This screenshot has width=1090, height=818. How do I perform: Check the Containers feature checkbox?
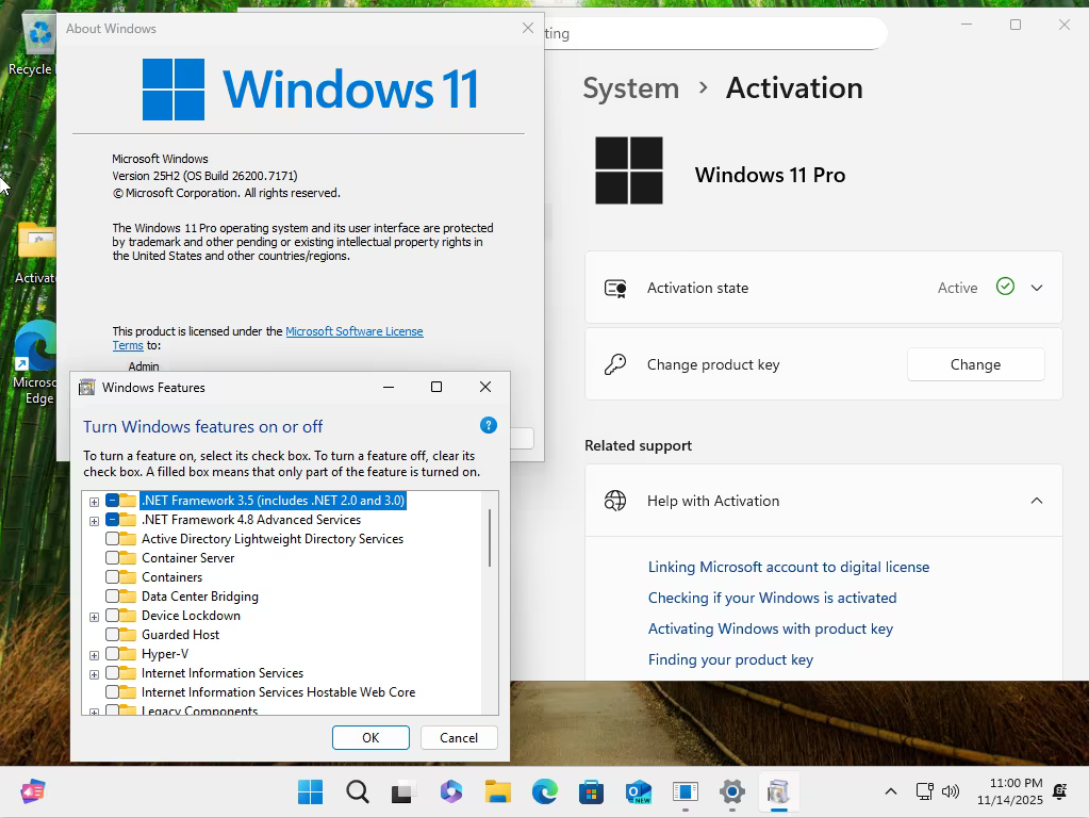112,577
